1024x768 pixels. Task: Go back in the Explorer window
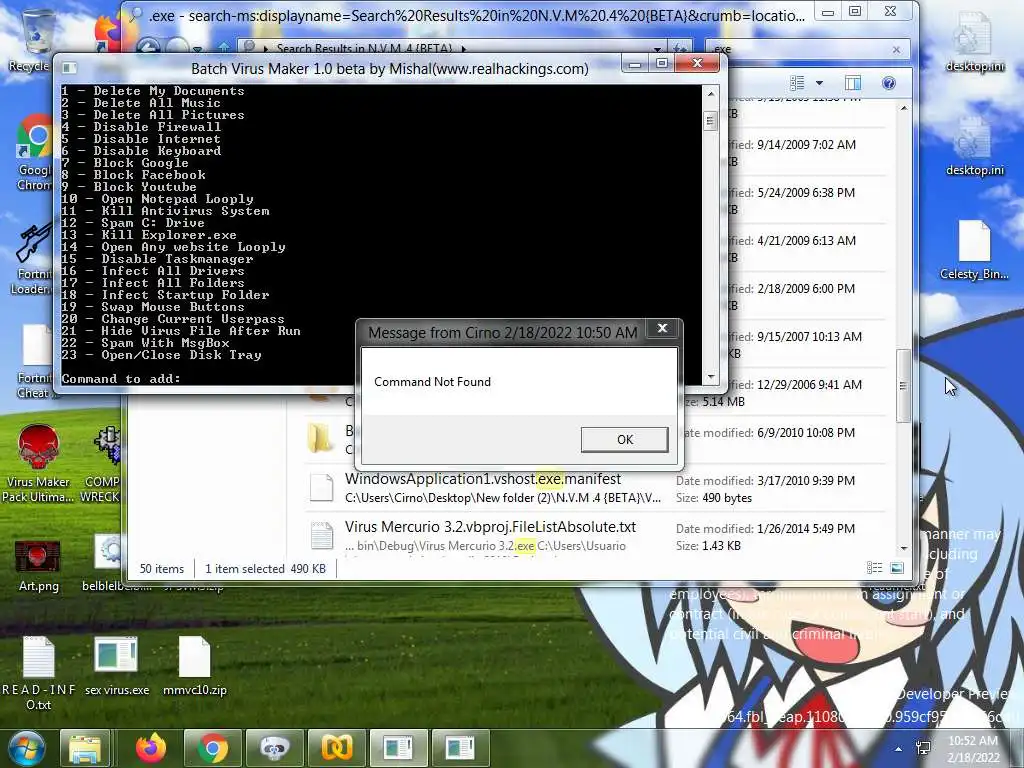click(x=148, y=47)
